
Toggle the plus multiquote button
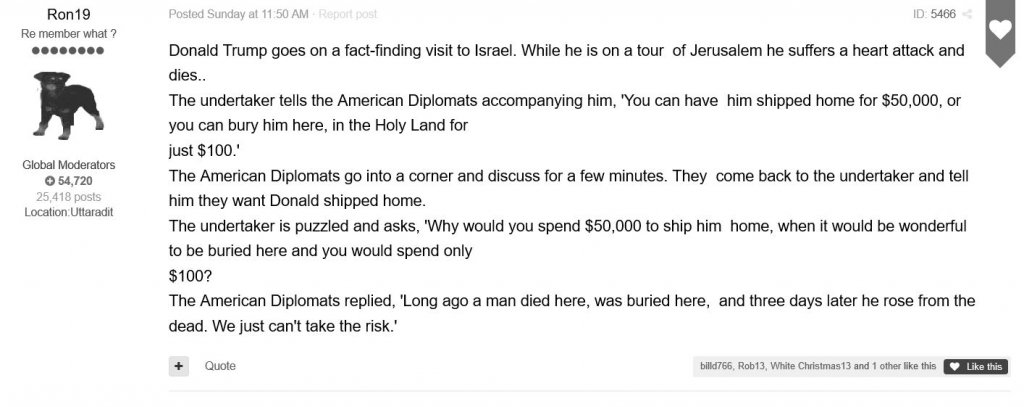[x=179, y=366]
